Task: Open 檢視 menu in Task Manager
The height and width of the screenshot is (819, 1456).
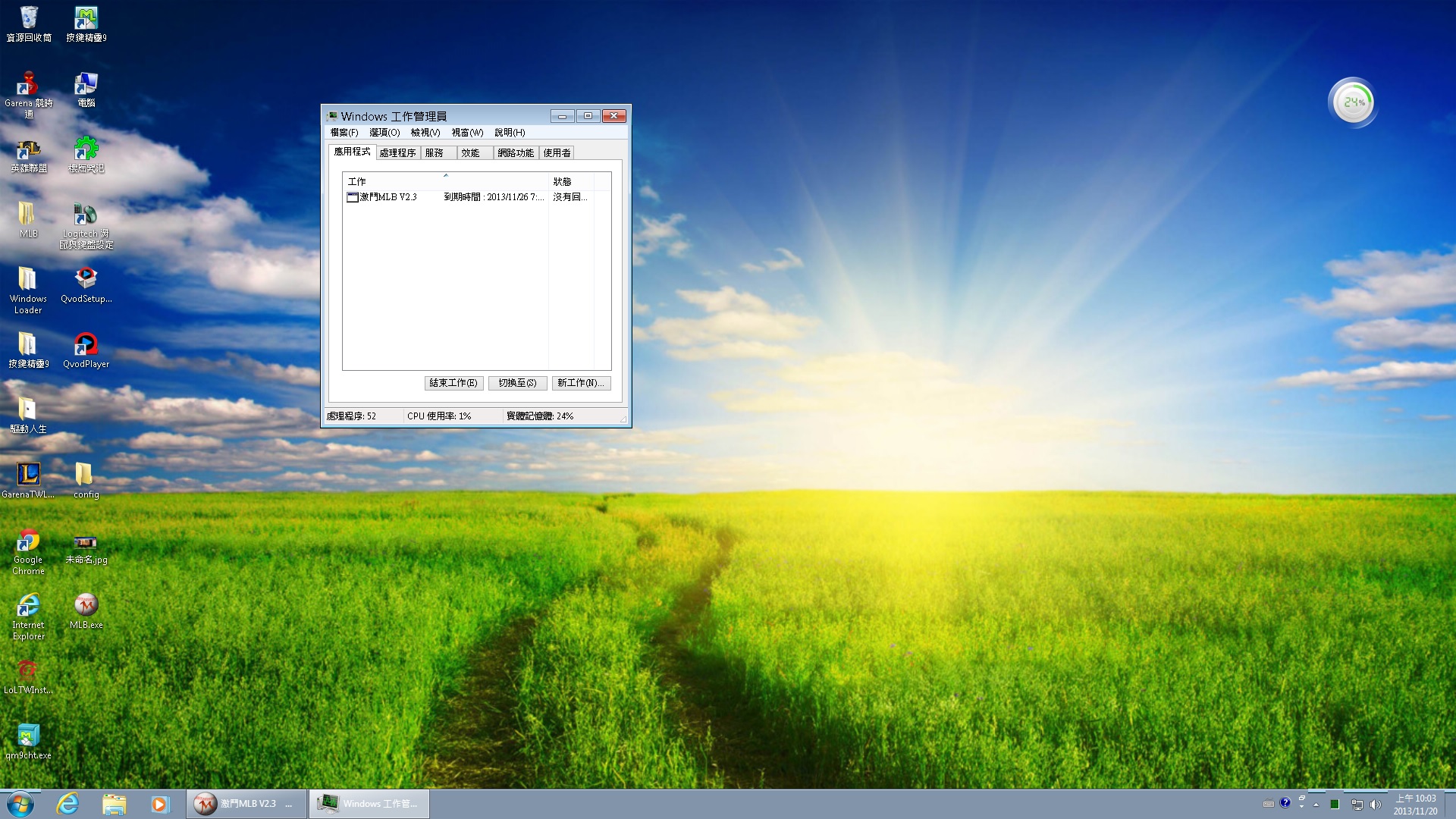Action: tap(421, 132)
